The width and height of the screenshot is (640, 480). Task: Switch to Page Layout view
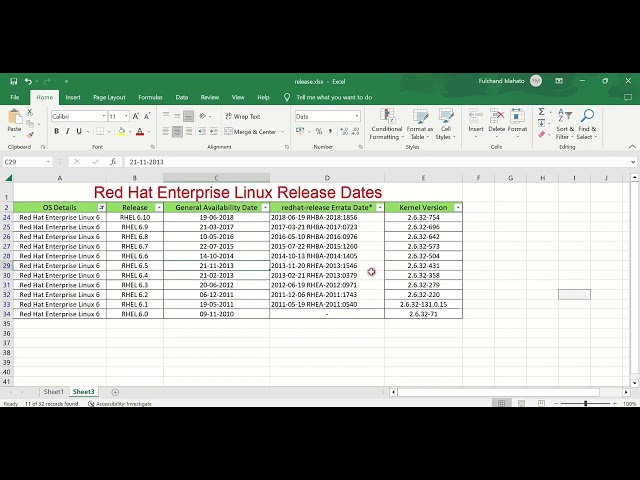(x=521, y=403)
